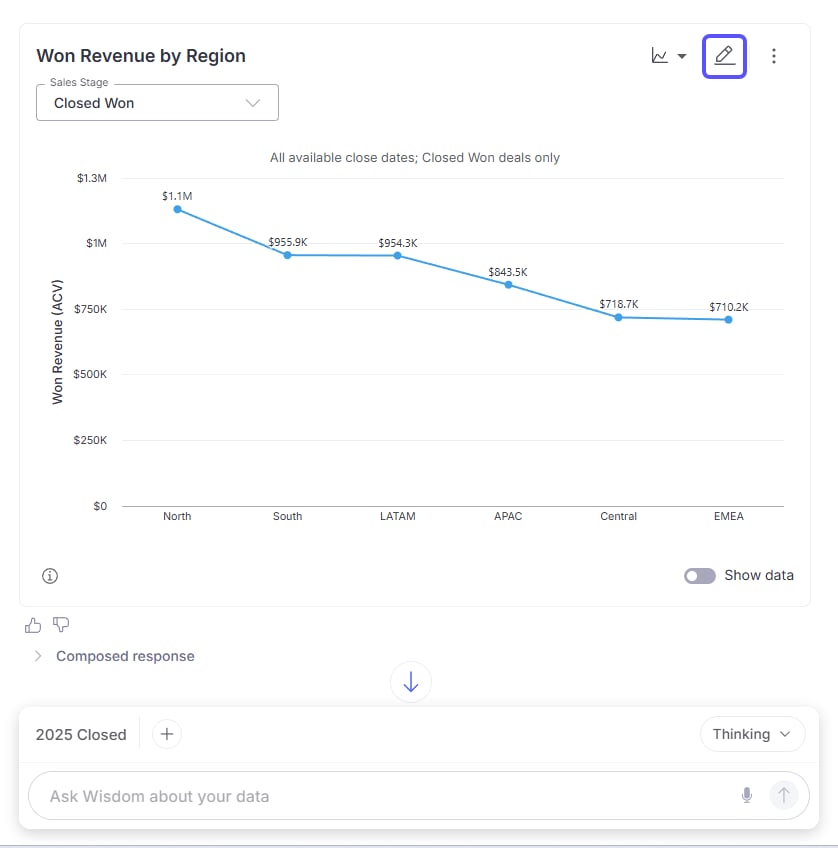
Task: Expand the Composed response section
Action: (115, 656)
